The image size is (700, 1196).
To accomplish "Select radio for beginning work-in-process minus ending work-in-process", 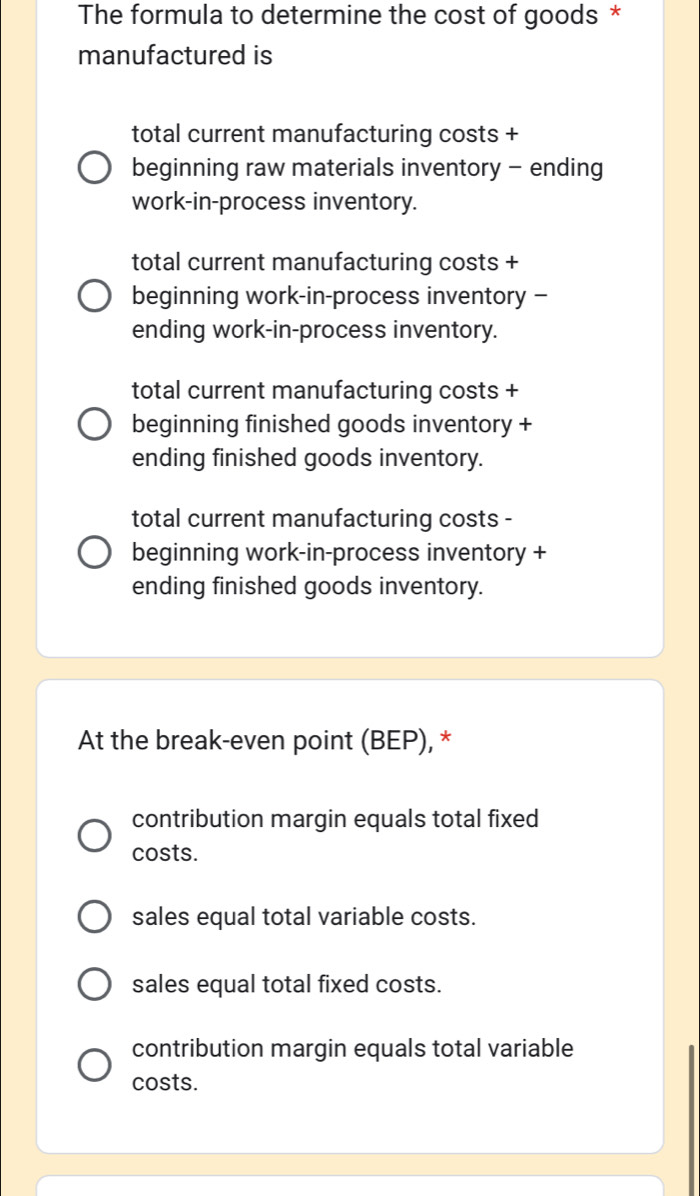I will coord(95,297).
